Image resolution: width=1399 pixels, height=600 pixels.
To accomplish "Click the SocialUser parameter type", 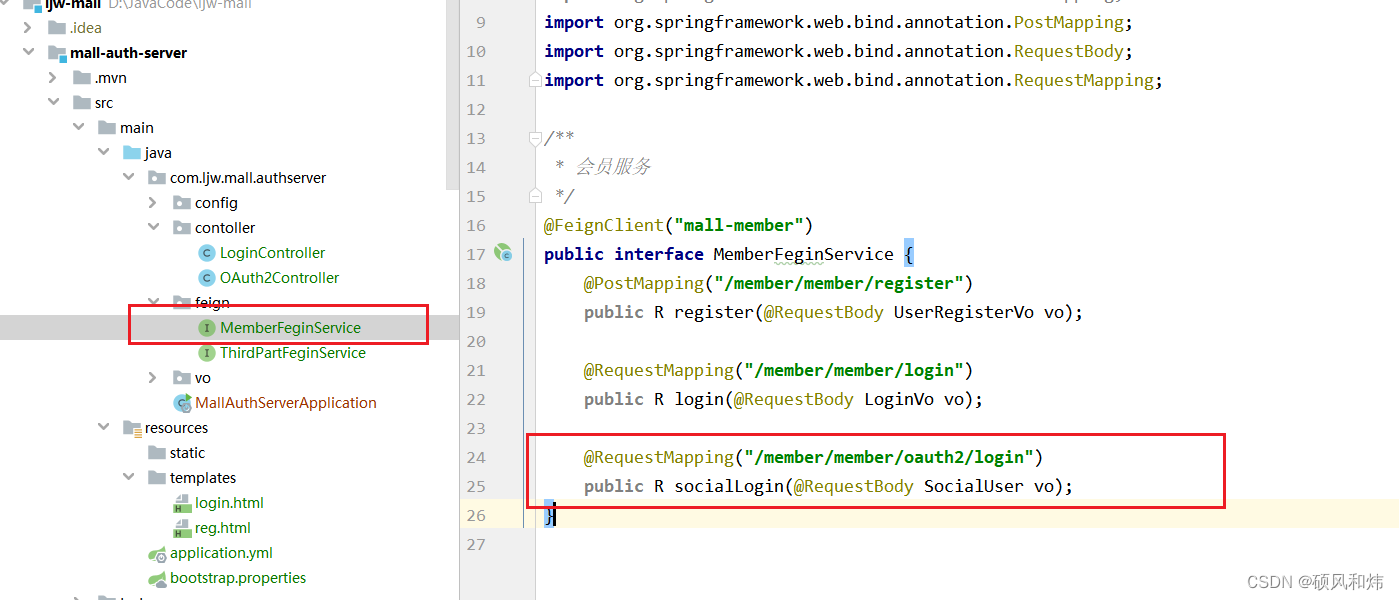I will point(973,486).
